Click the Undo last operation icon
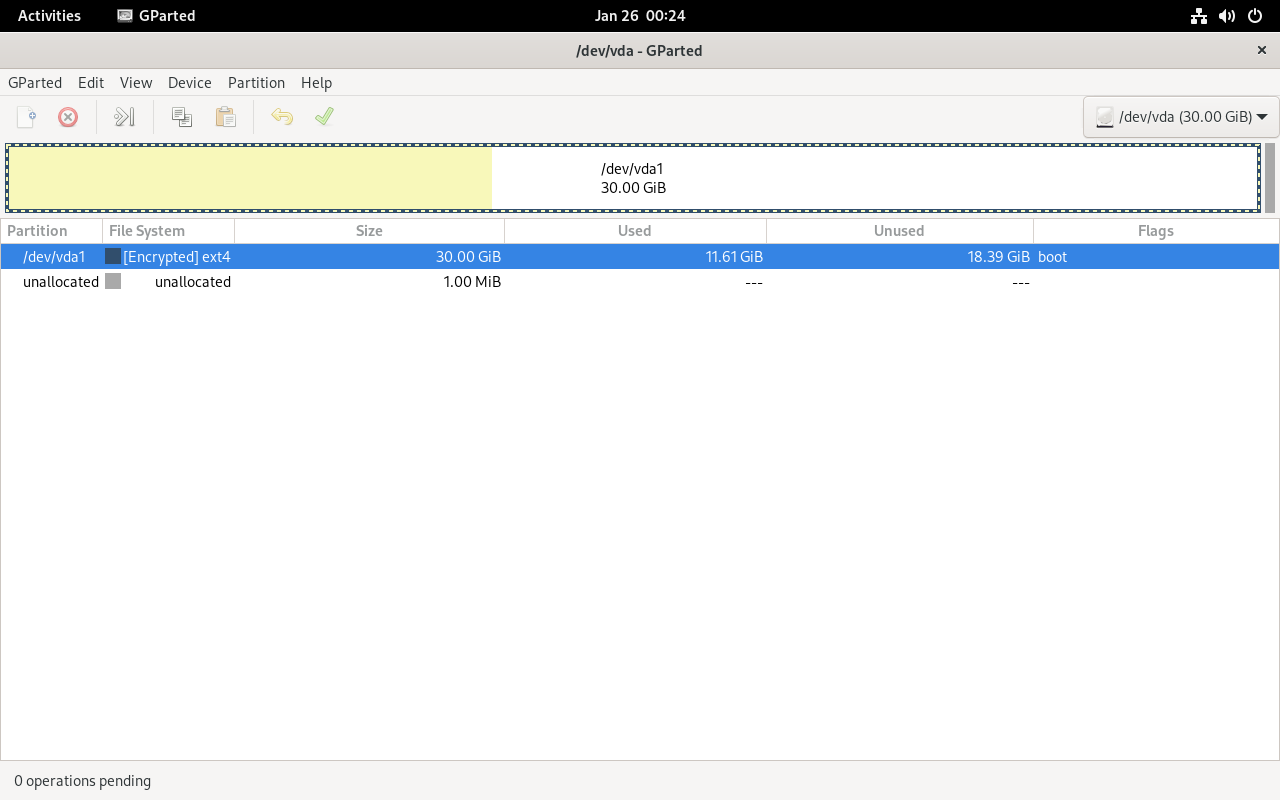1280x800 pixels. [x=282, y=117]
